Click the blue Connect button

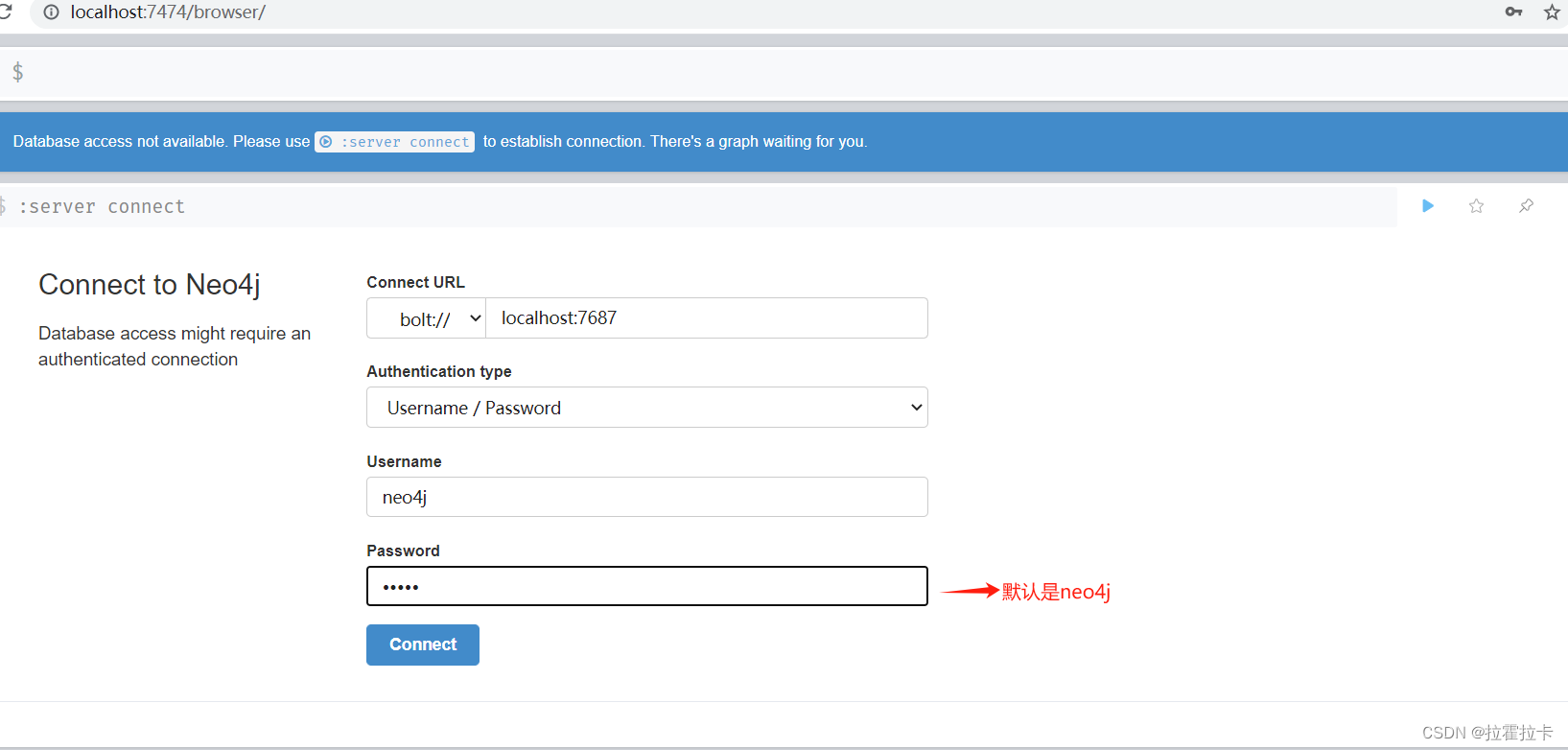pyautogui.click(x=423, y=645)
